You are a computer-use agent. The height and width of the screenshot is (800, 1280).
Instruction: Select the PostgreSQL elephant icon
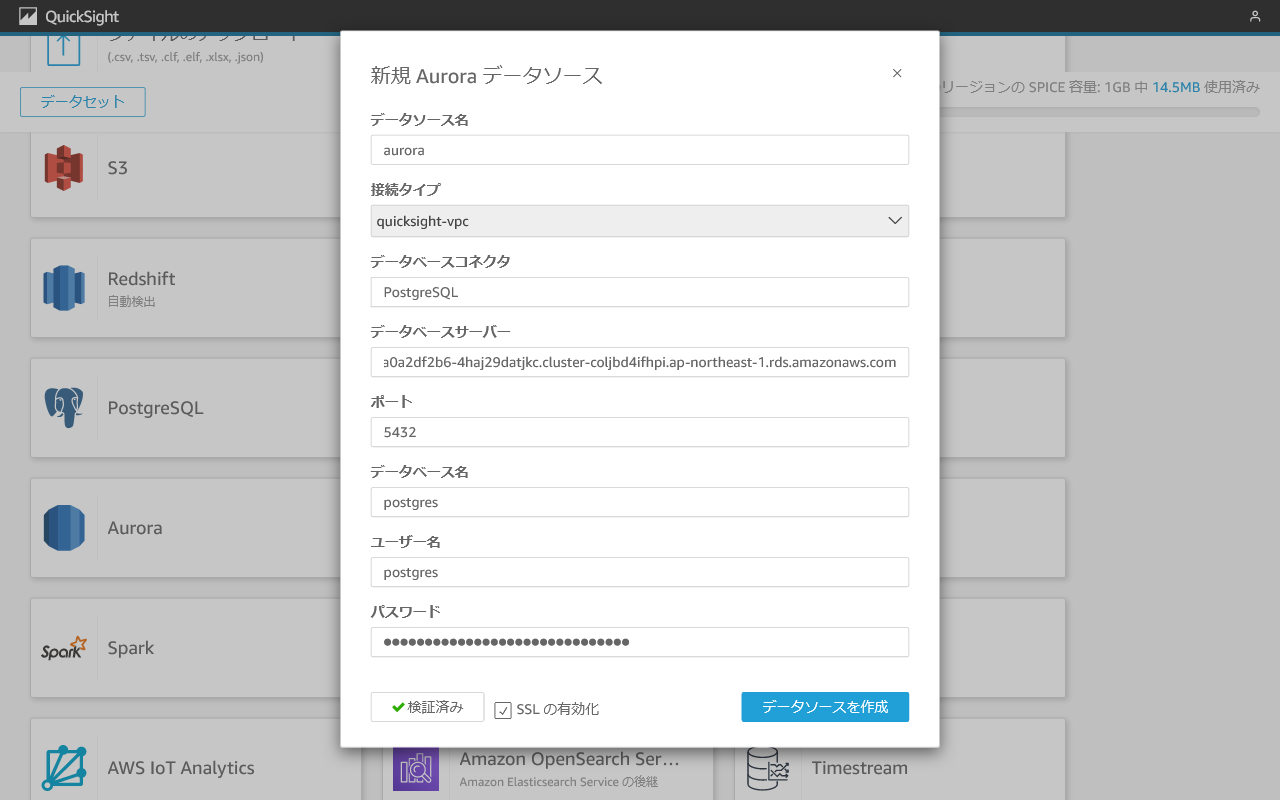(64, 408)
